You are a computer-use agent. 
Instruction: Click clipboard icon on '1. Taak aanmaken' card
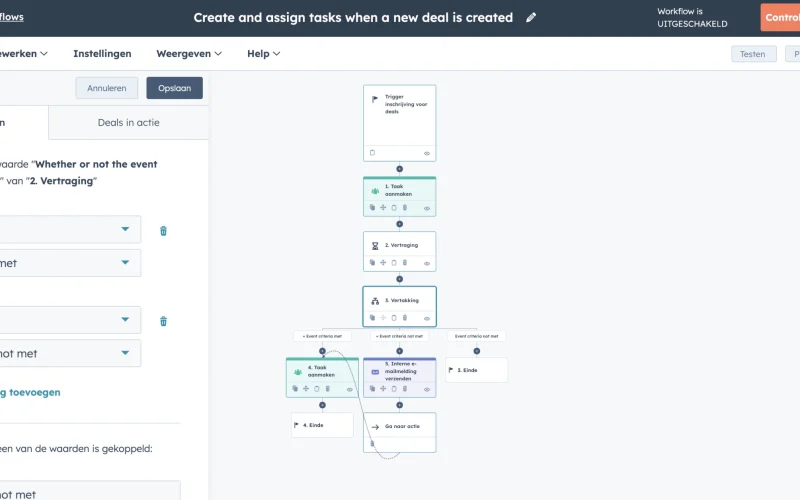(394, 208)
